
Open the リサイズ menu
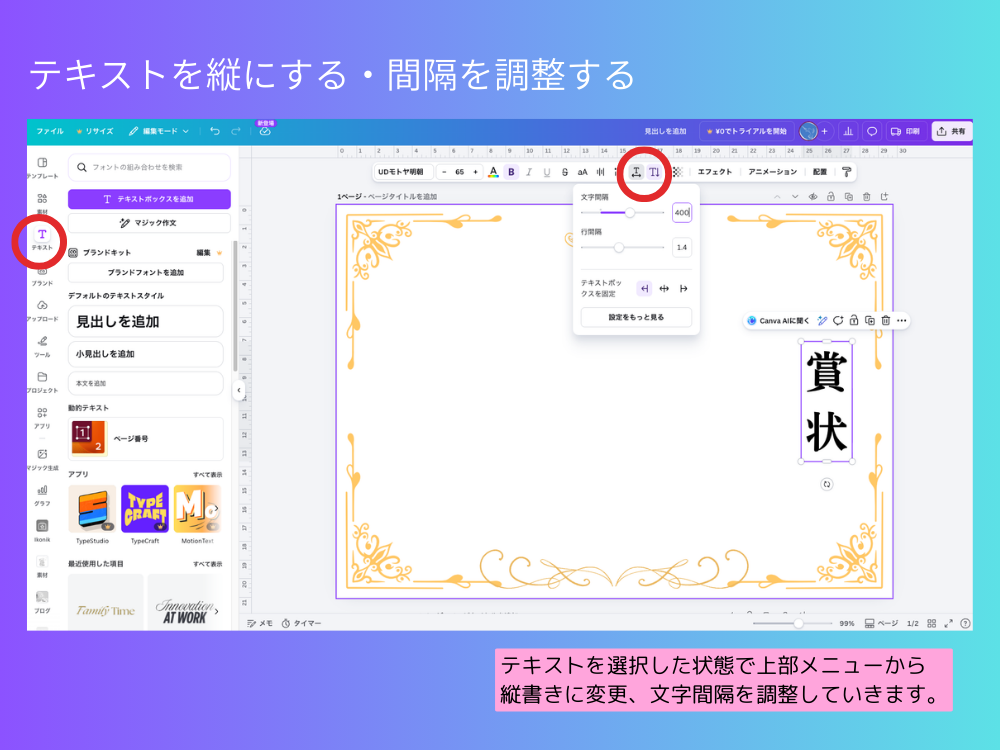[x=94, y=131]
